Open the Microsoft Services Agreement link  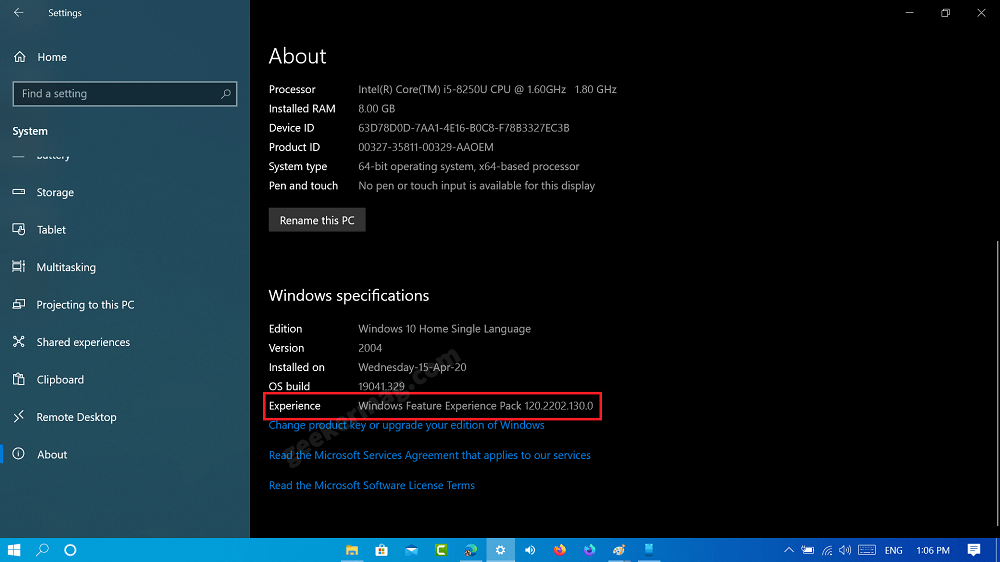429,455
